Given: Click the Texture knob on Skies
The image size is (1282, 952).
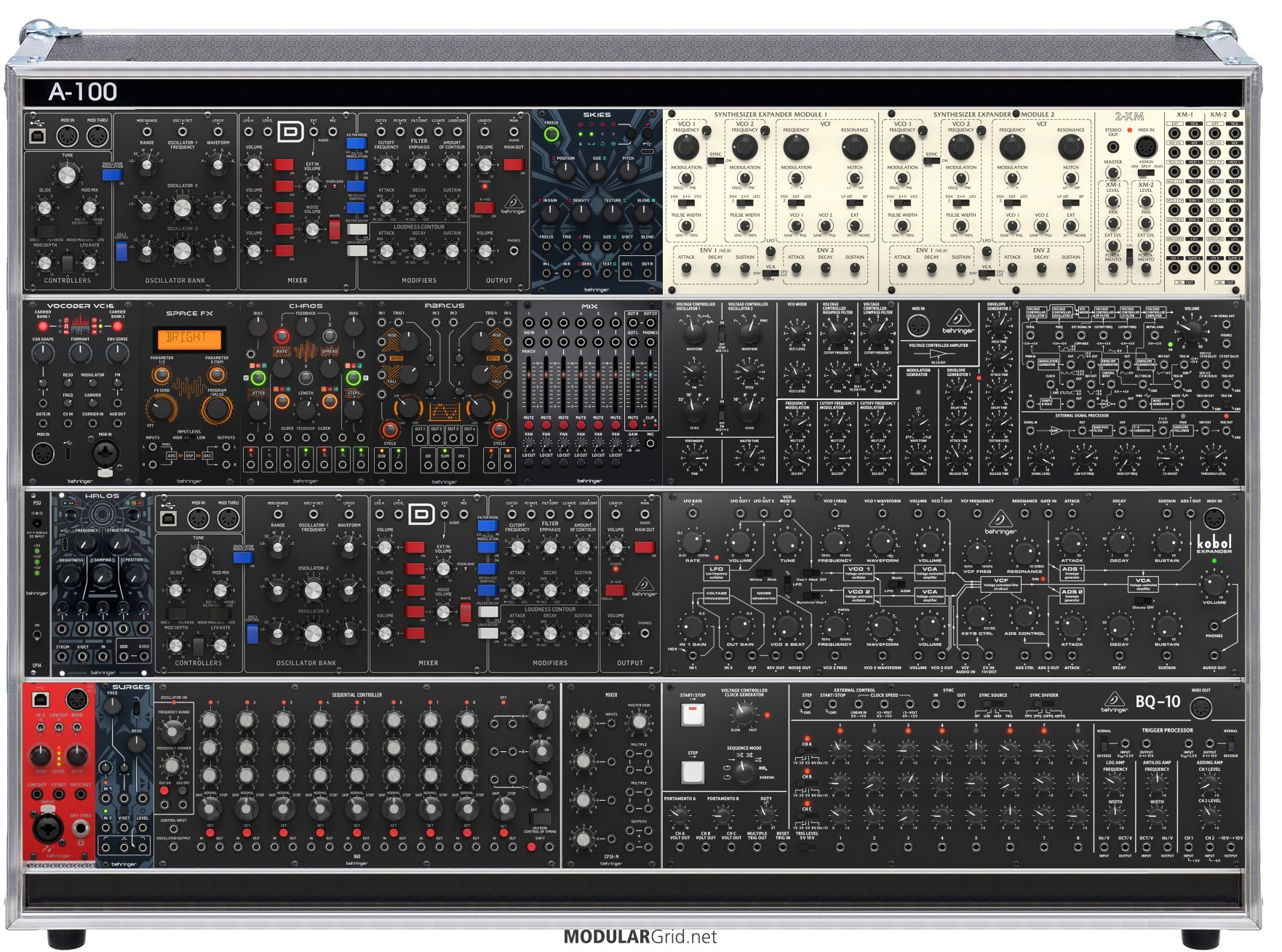Looking at the screenshot, I should tap(613, 214).
